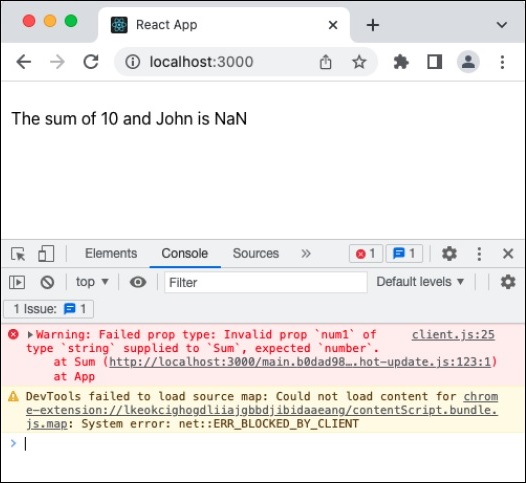
Task: View site information icon in address bar
Action: pyautogui.click(x=133, y=62)
